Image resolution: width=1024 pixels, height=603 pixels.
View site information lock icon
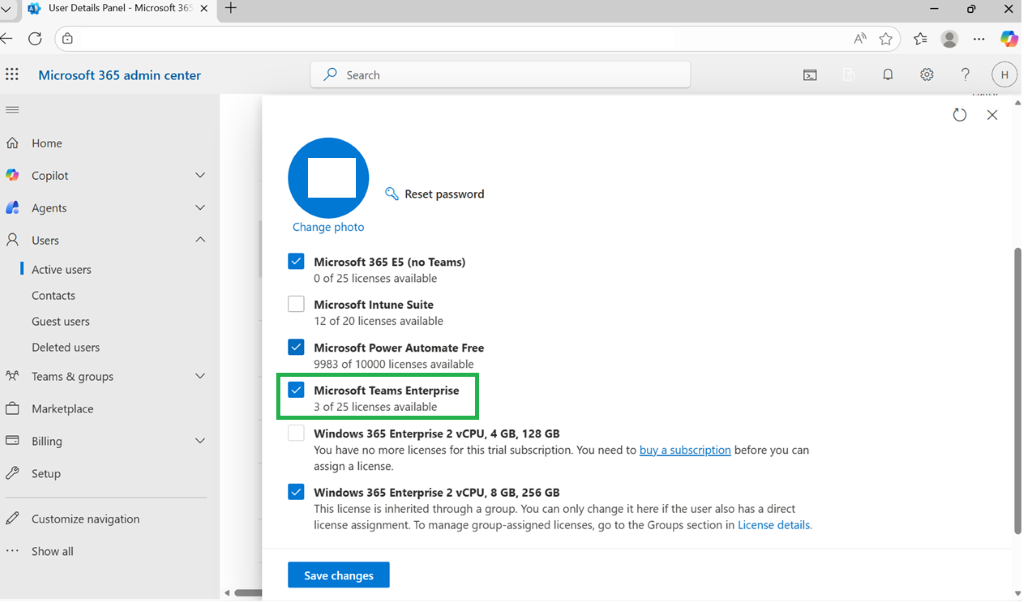pyautogui.click(x=67, y=39)
